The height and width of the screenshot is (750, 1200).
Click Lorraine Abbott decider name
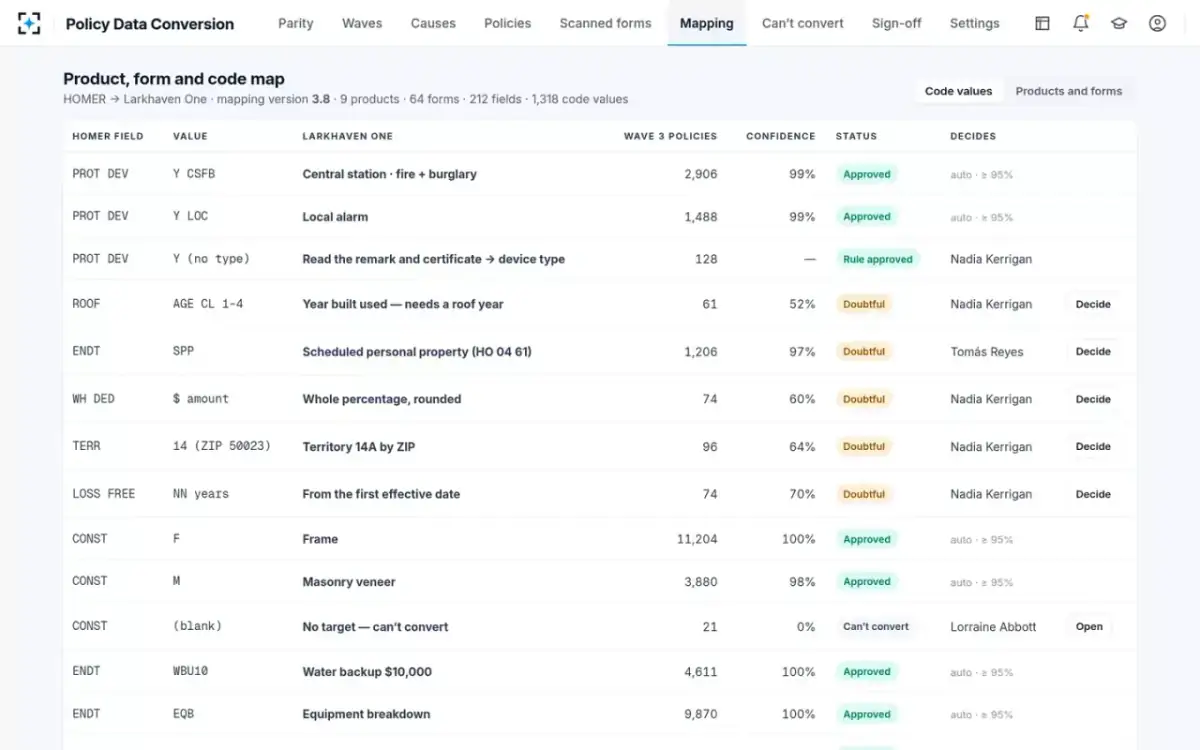coord(993,627)
